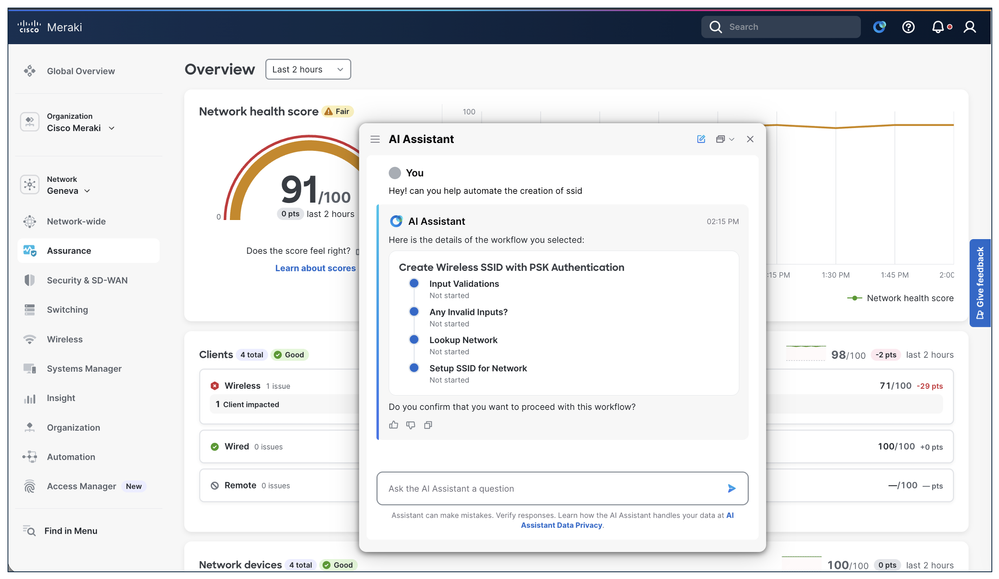Select Switching in the sidebar
The width and height of the screenshot is (999, 579).
(x=67, y=310)
